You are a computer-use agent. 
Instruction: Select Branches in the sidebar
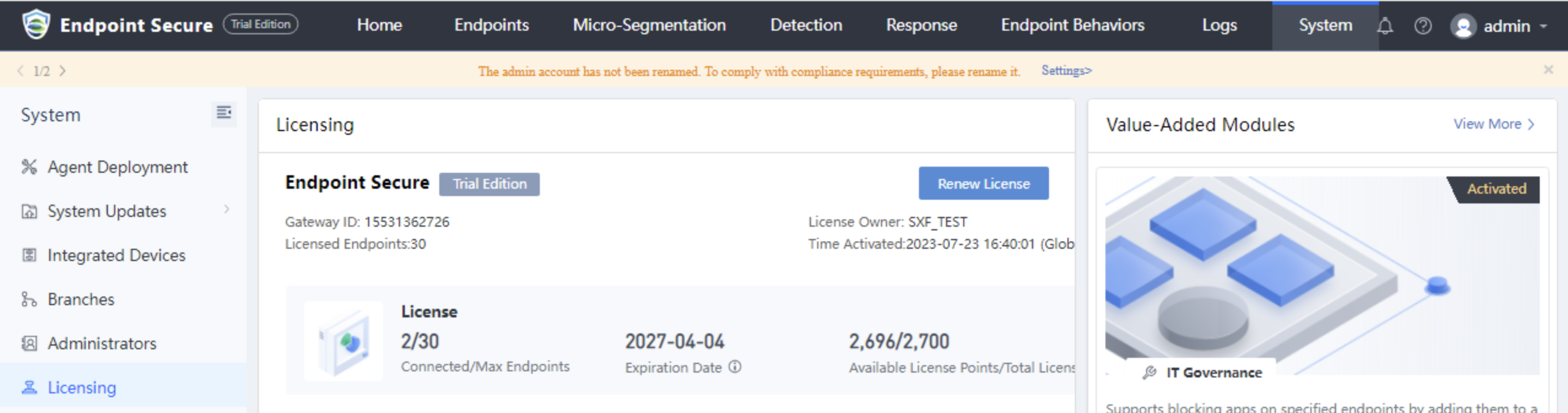tap(123, 299)
